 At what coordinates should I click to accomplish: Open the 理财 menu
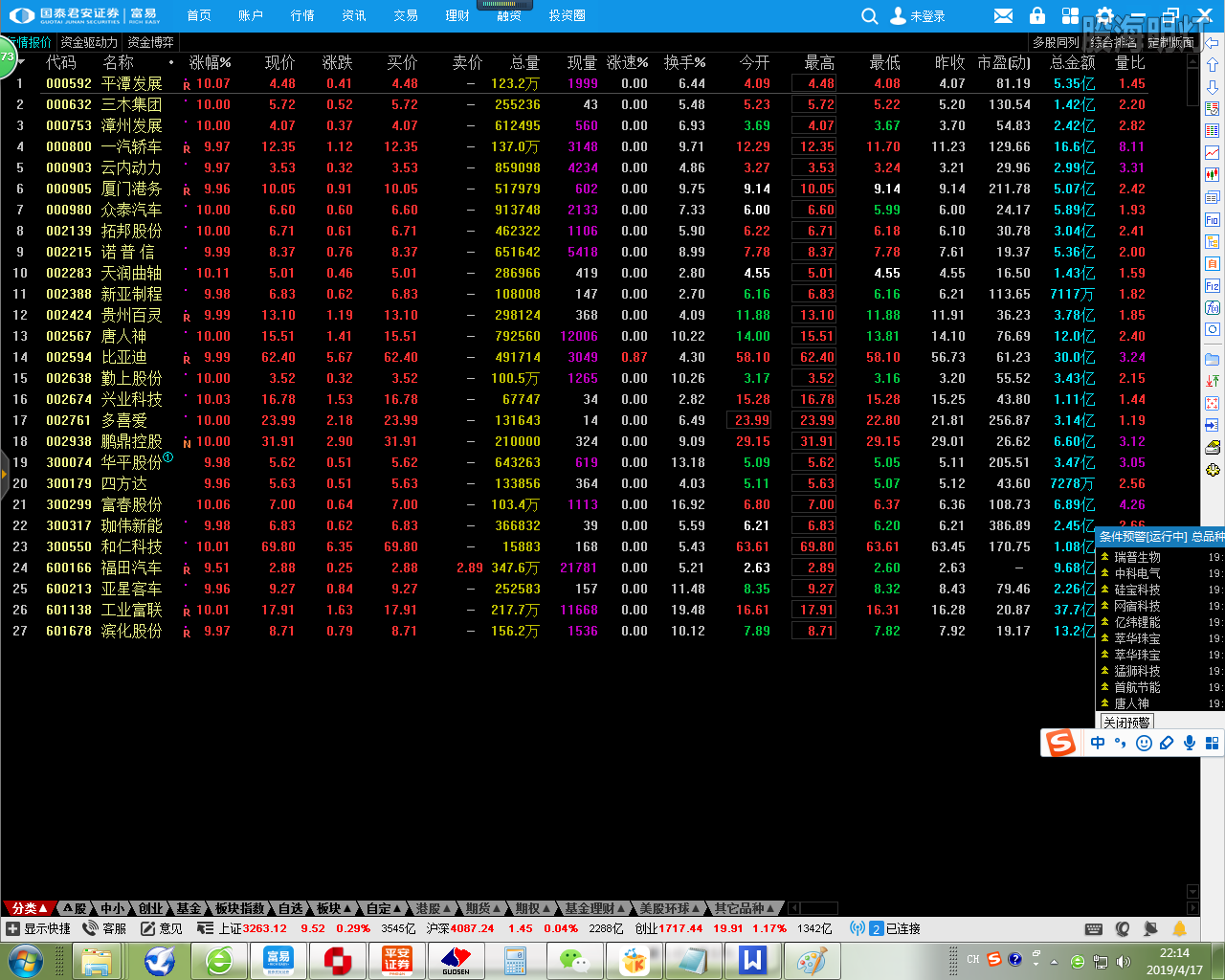click(x=457, y=16)
